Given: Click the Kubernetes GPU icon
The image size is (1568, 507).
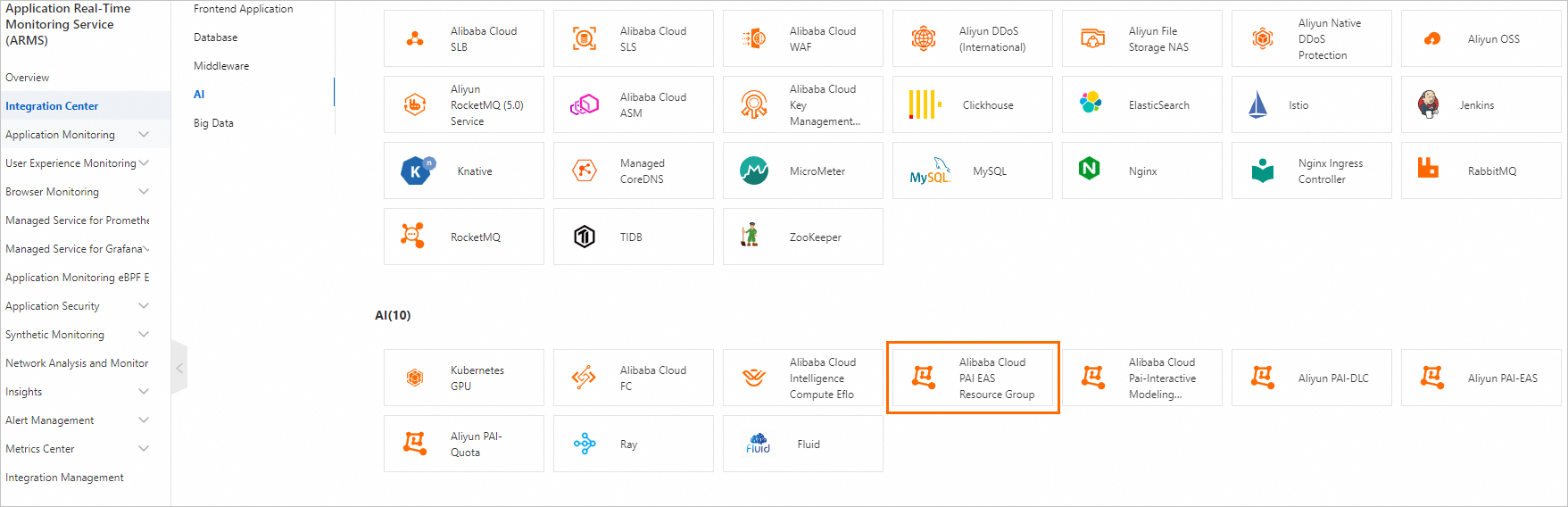Looking at the screenshot, I should tap(414, 378).
